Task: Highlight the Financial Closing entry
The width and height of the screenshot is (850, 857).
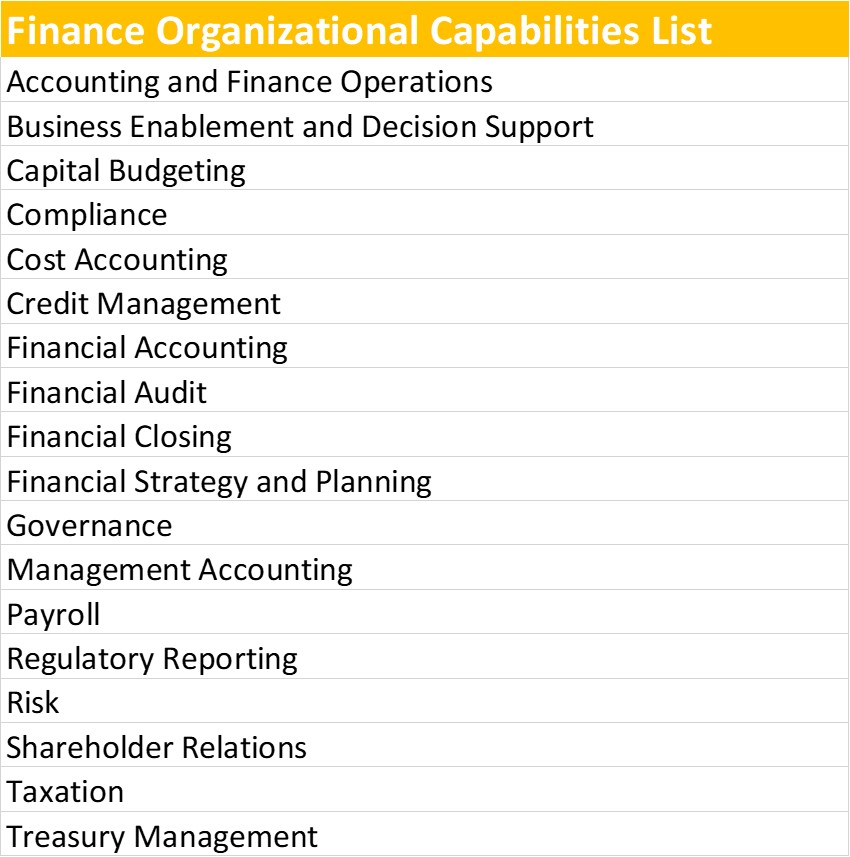Action: pyautogui.click(x=119, y=436)
